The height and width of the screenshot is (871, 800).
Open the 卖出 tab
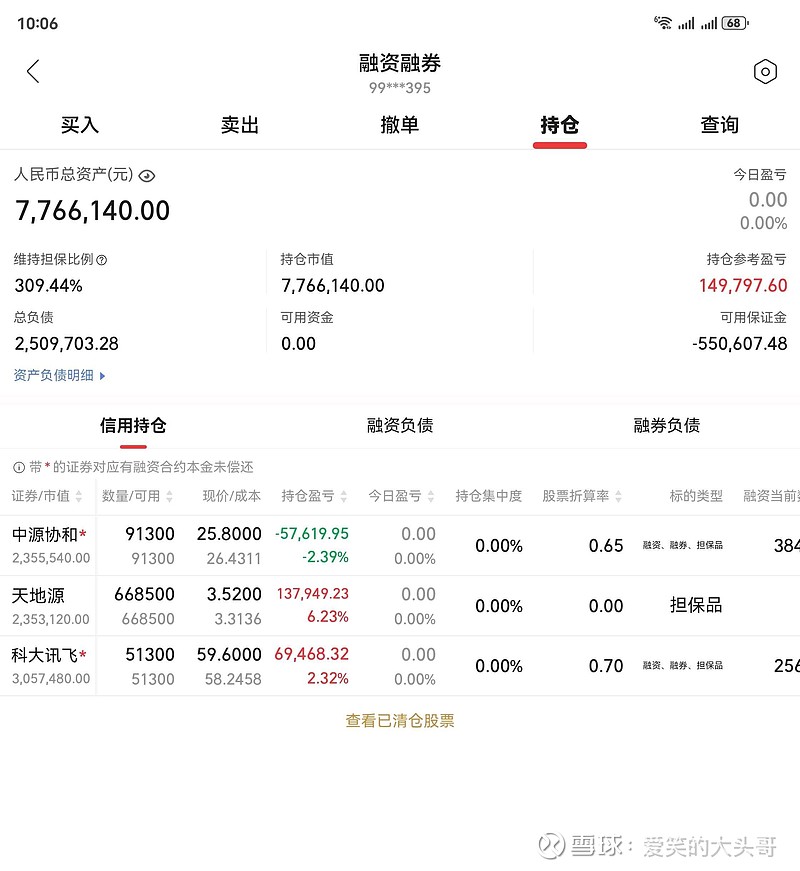pos(240,124)
